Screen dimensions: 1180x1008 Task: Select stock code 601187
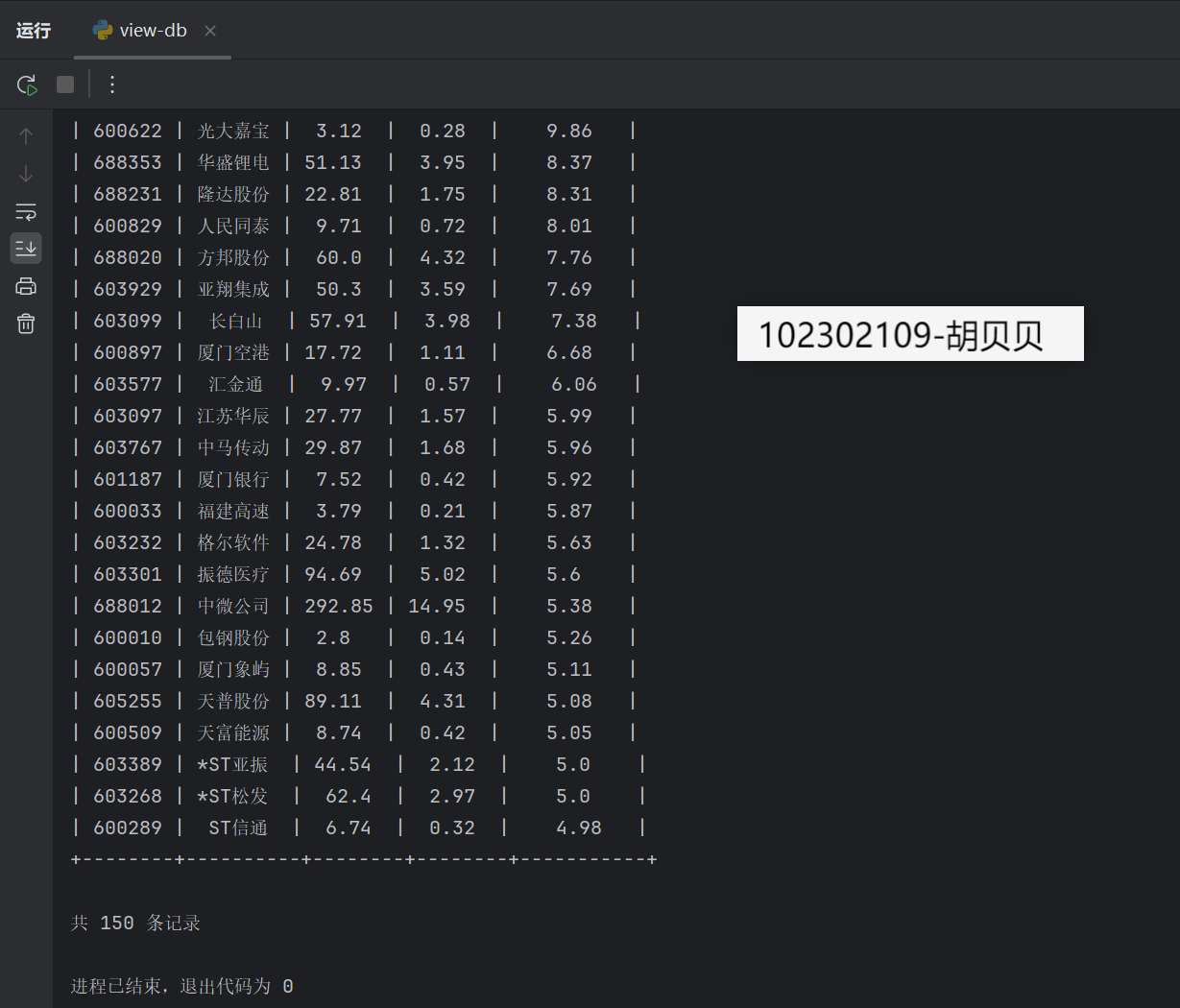(128, 479)
